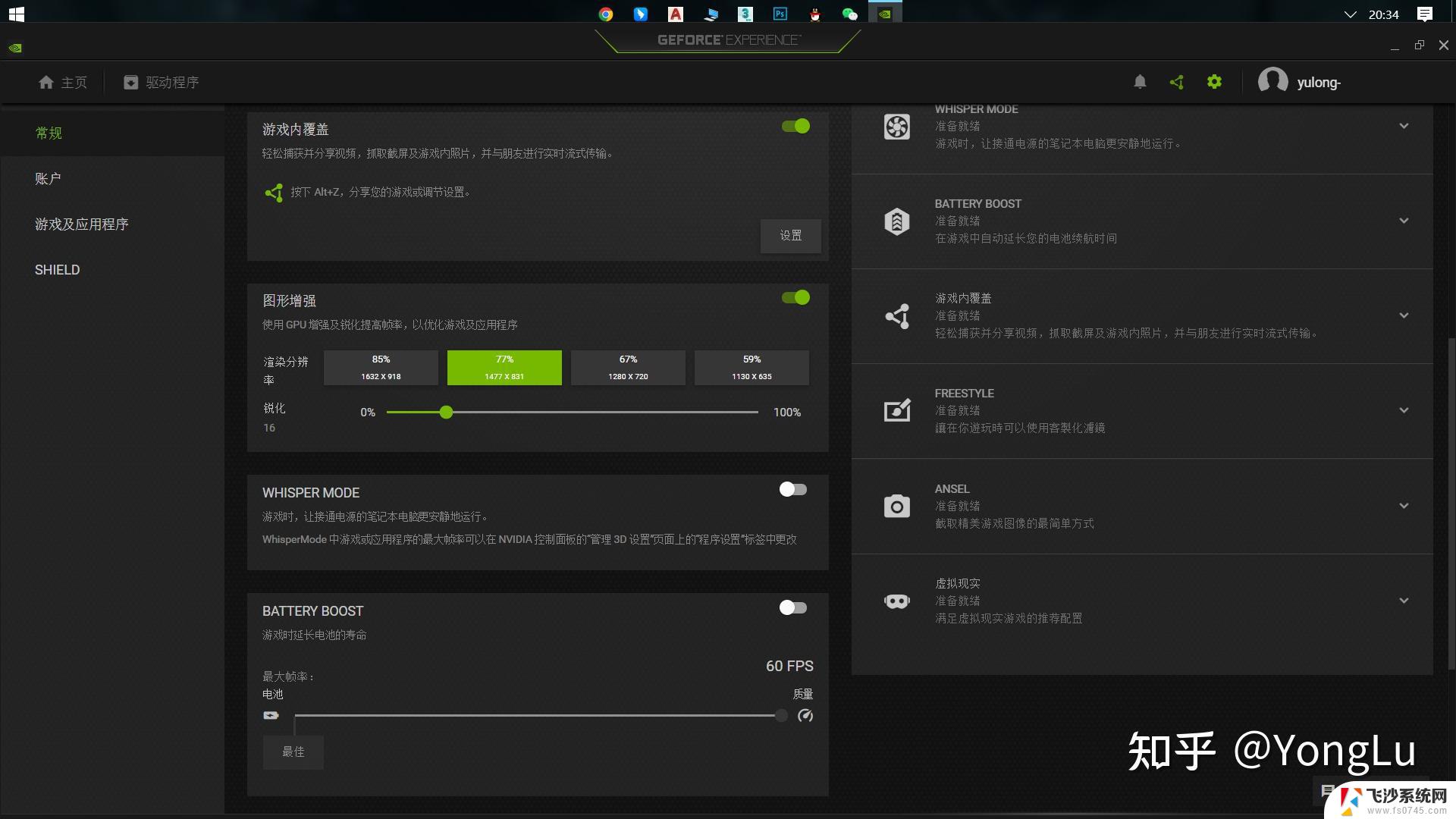Select 账户 in the sidebar
Viewport: 1456px width, 819px height.
click(x=112, y=179)
